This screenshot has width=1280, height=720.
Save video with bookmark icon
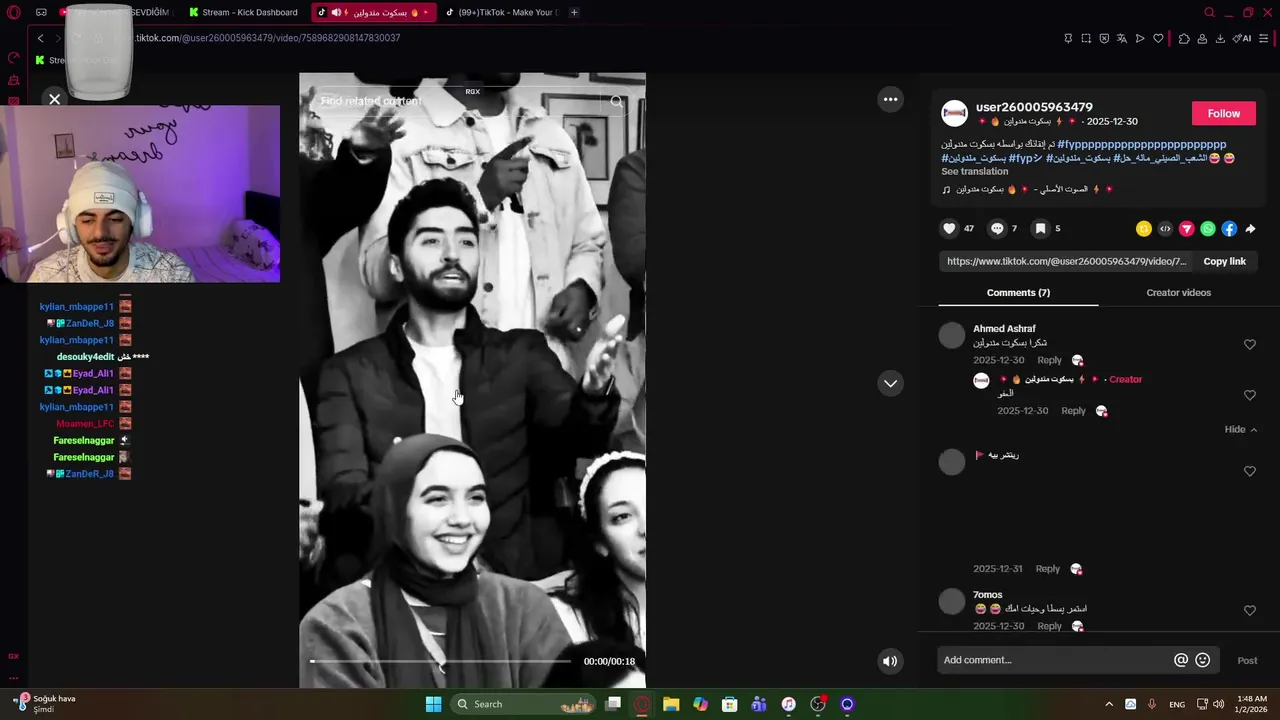[1040, 229]
